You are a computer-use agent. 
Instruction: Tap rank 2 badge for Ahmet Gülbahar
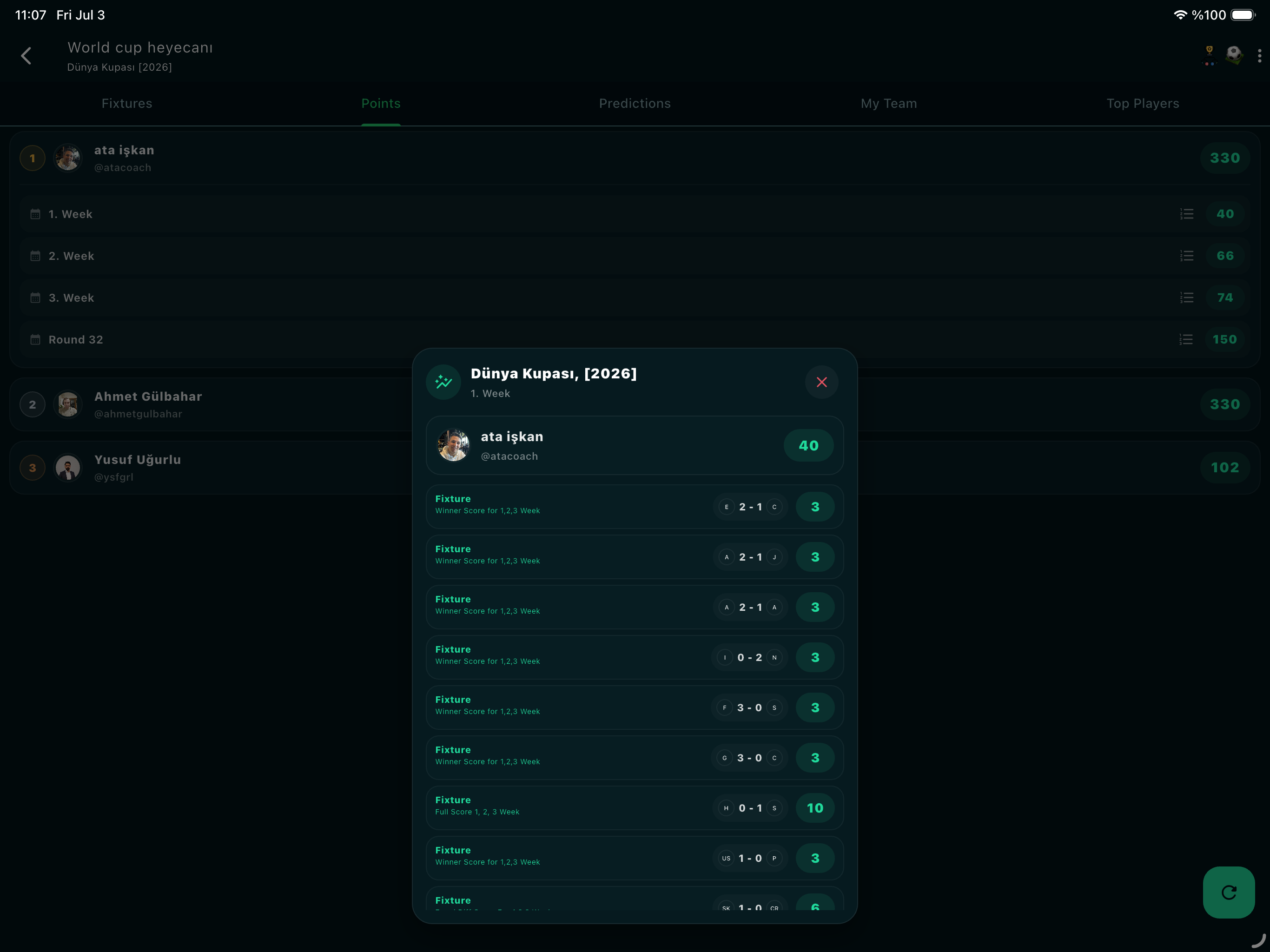(33, 404)
